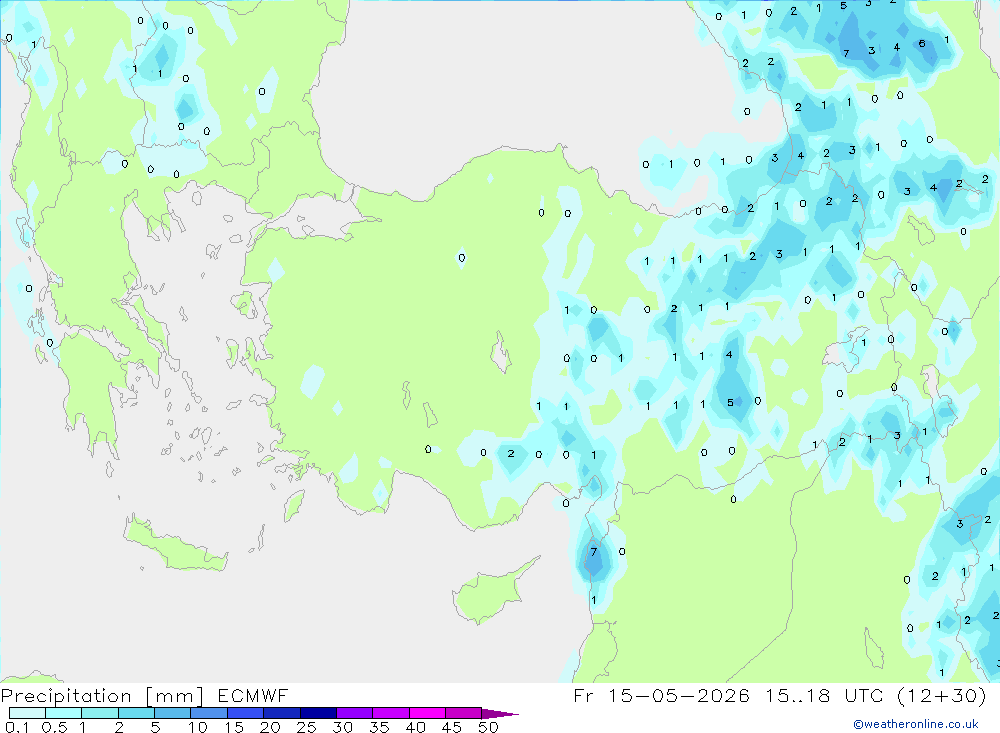Click the 20–25 mm dark blue swatch

pos(281,713)
